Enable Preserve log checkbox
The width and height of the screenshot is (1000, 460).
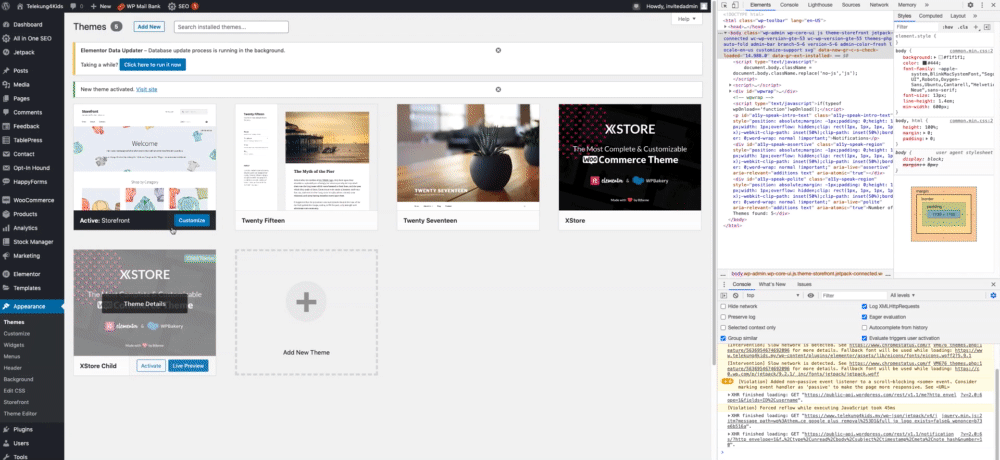723,316
